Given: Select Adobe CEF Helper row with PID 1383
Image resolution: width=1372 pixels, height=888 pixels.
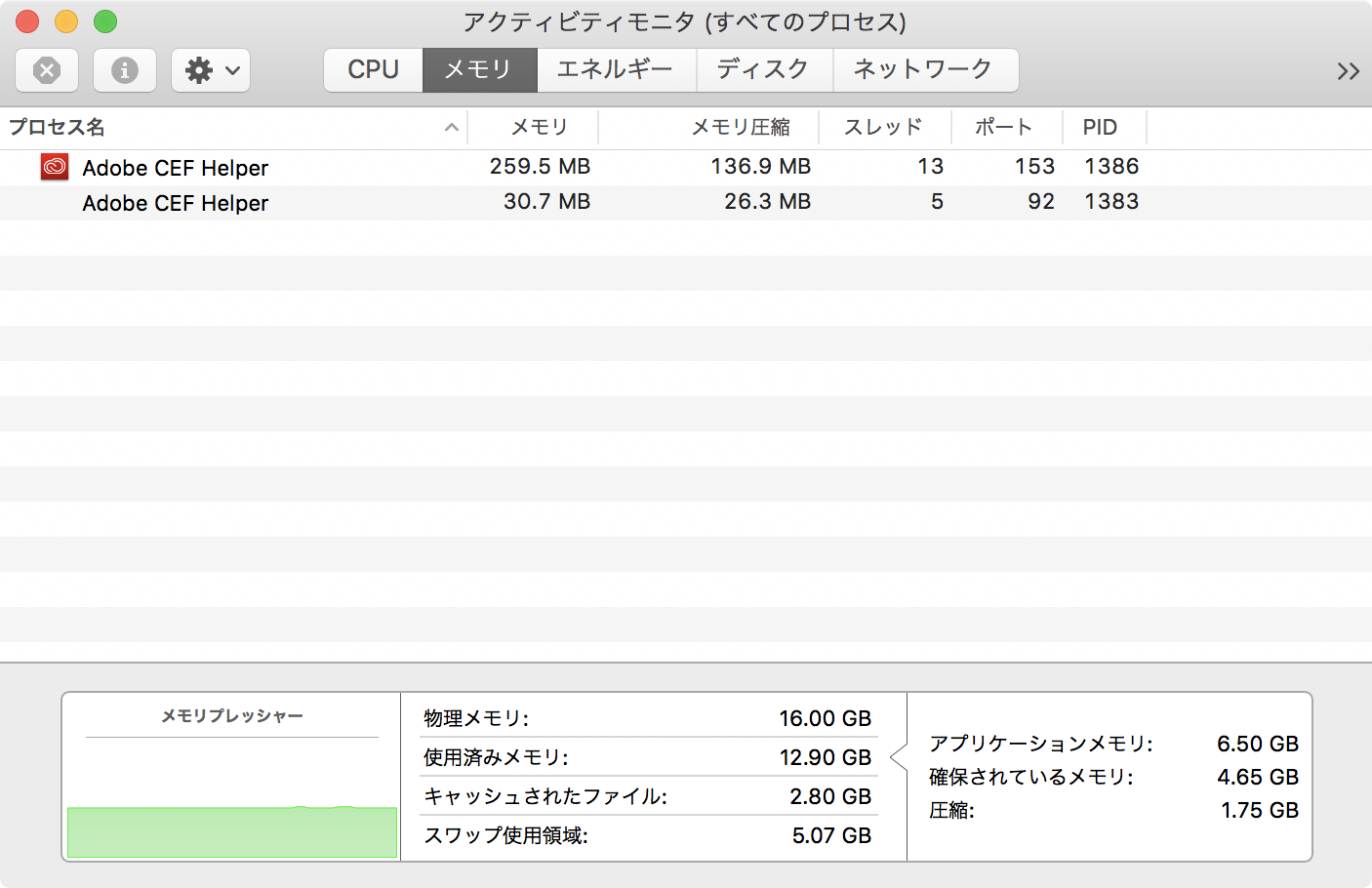Looking at the screenshot, I should pos(686,202).
